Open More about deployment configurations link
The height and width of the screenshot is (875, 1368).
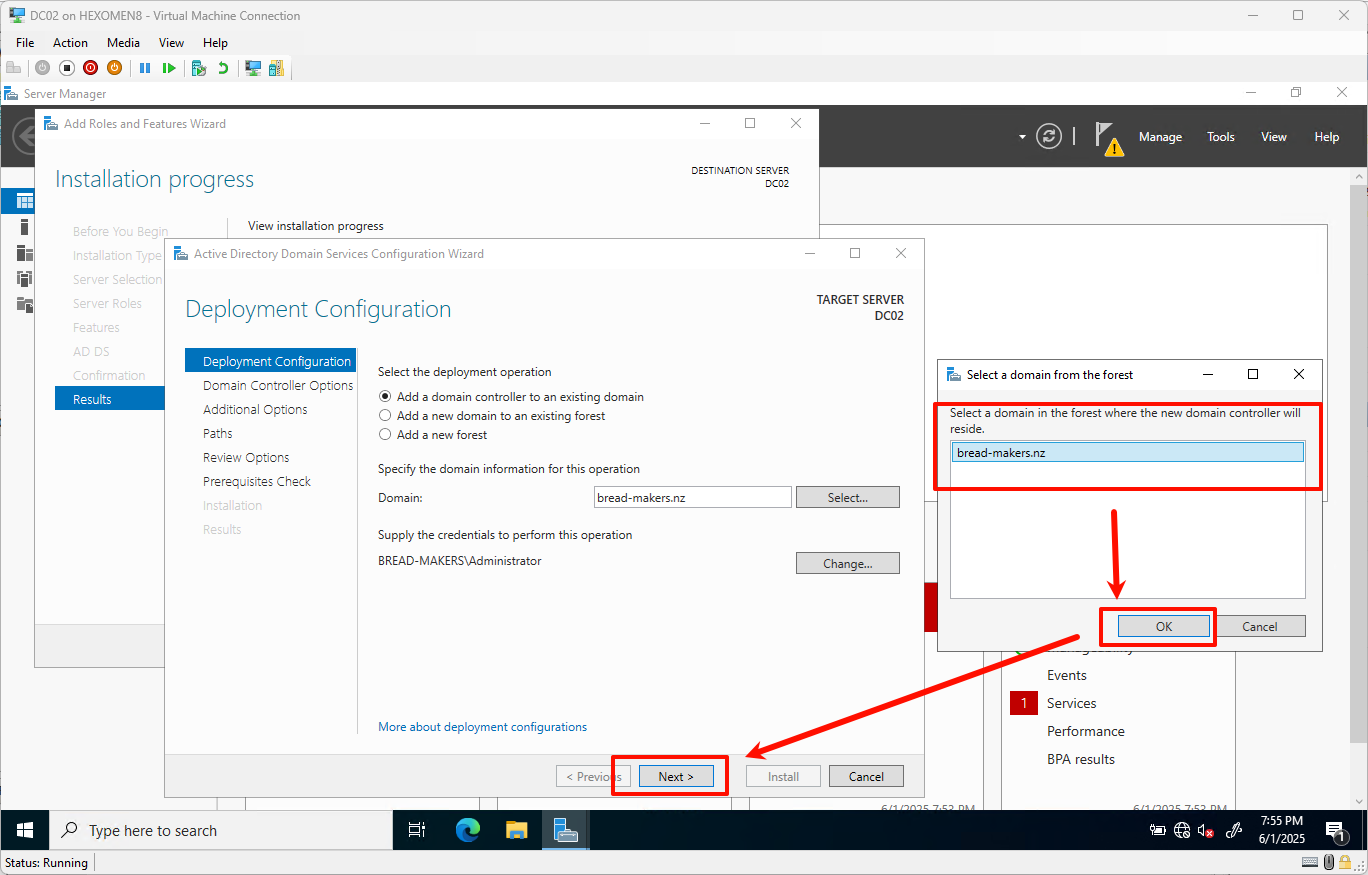point(482,727)
